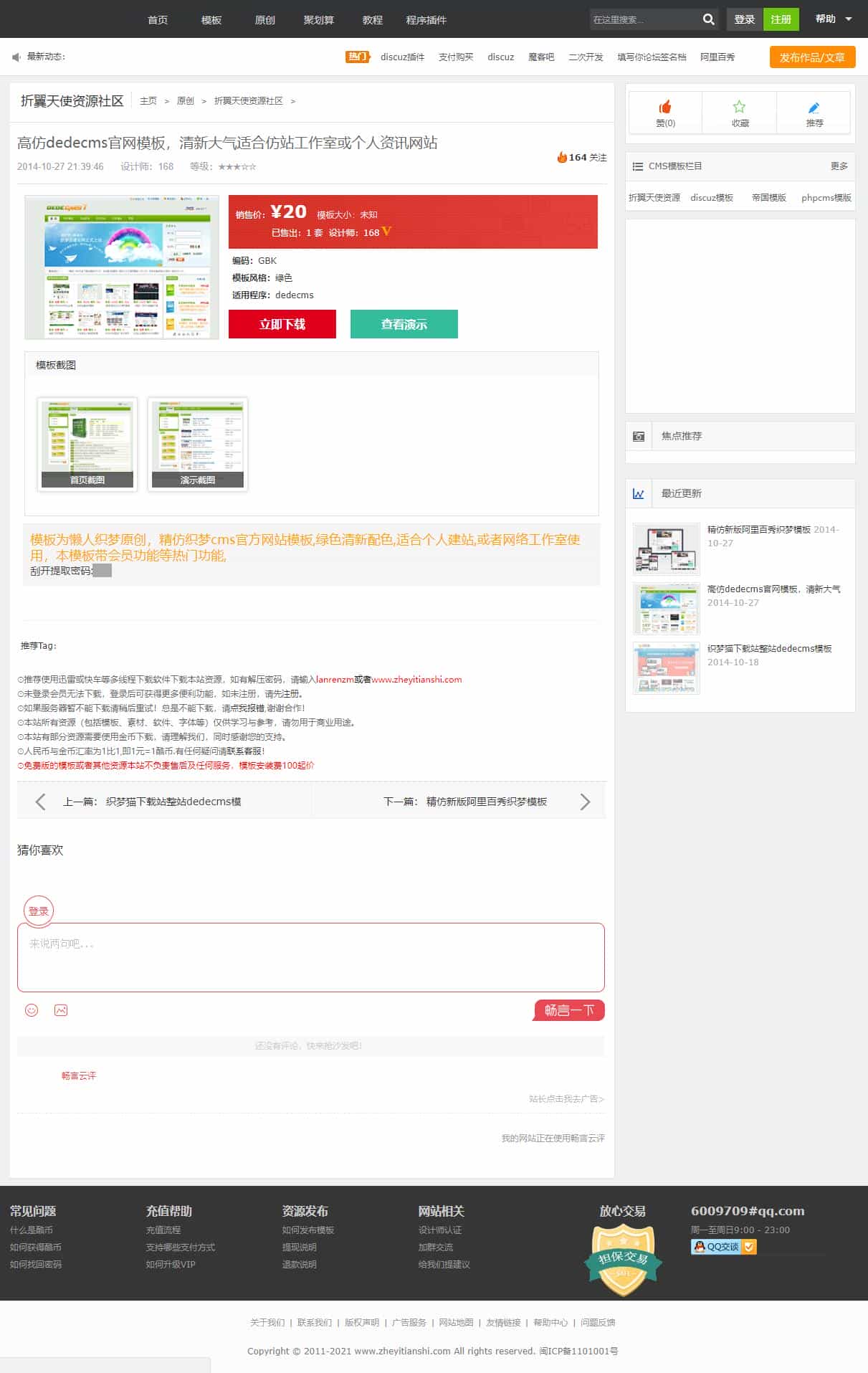Click 网站地图 in bottom bar
Viewport: 868px width, 1373px height.
456,1322
